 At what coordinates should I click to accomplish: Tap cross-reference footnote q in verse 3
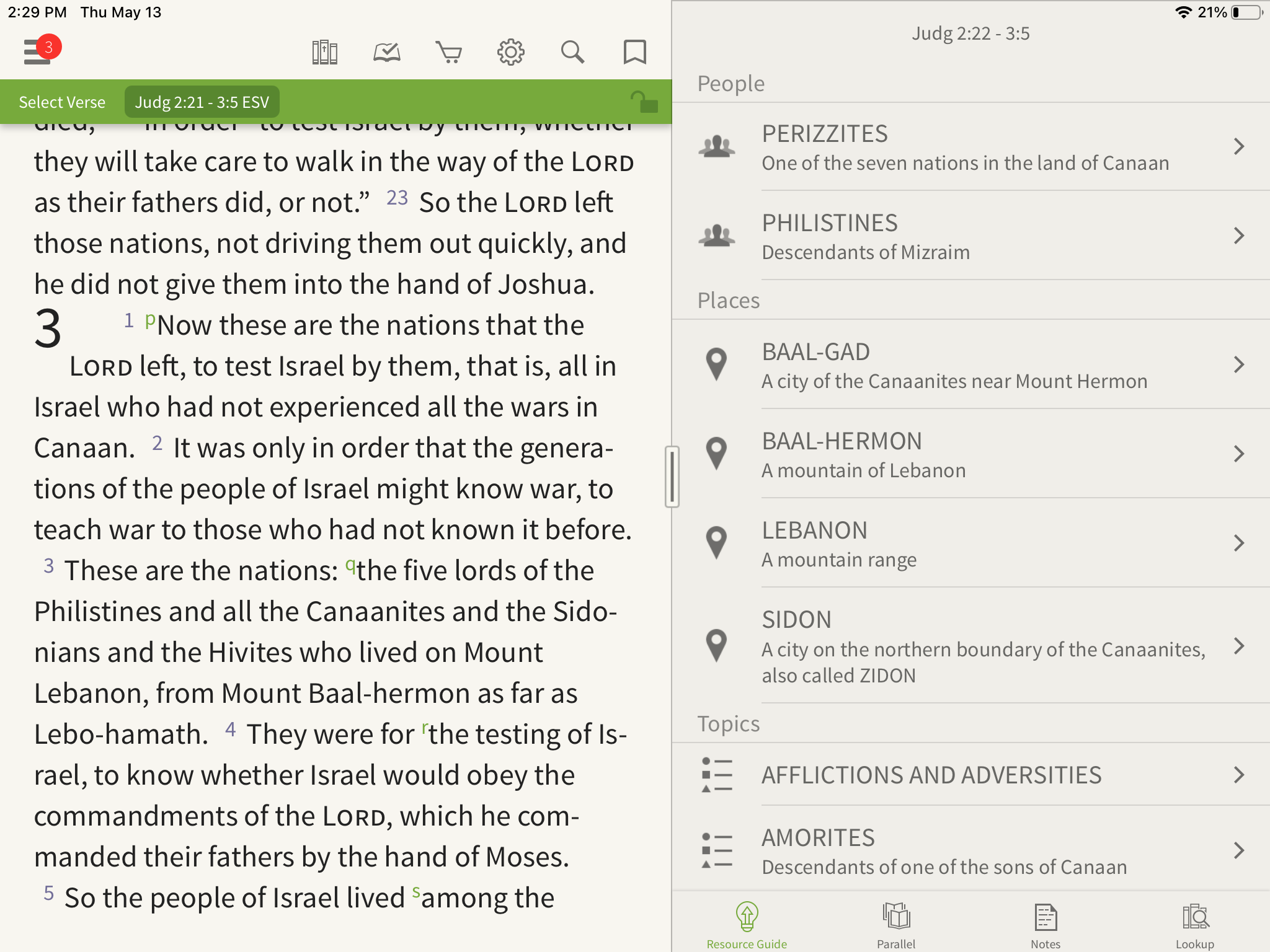350,565
